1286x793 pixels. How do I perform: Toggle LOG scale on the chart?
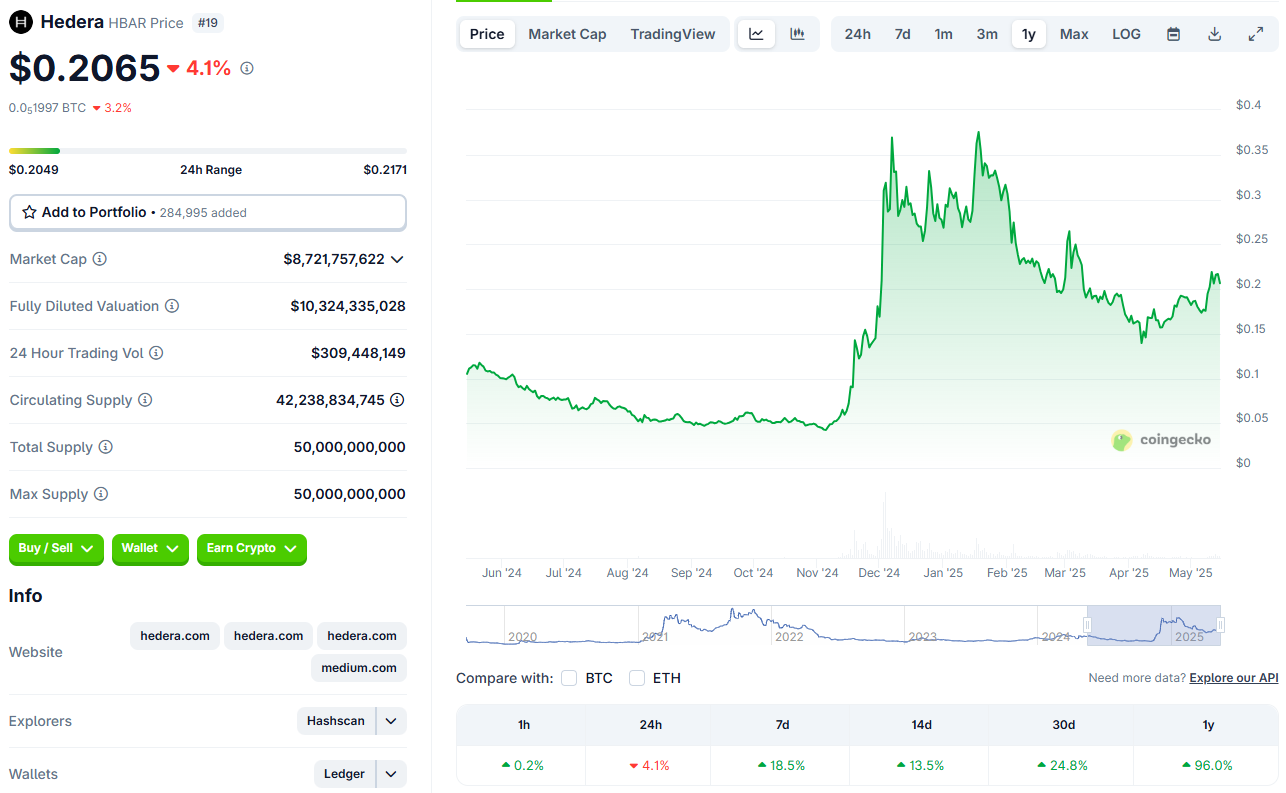click(x=1126, y=34)
